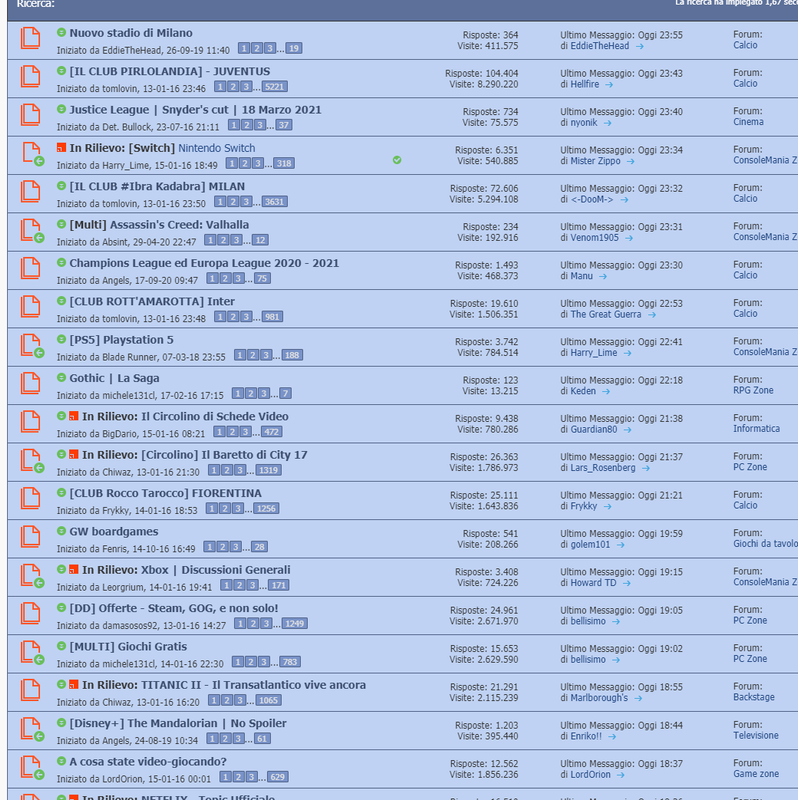This screenshot has width=798, height=800.
Task: Go to last post arrow by Keden
Action: pos(606,392)
